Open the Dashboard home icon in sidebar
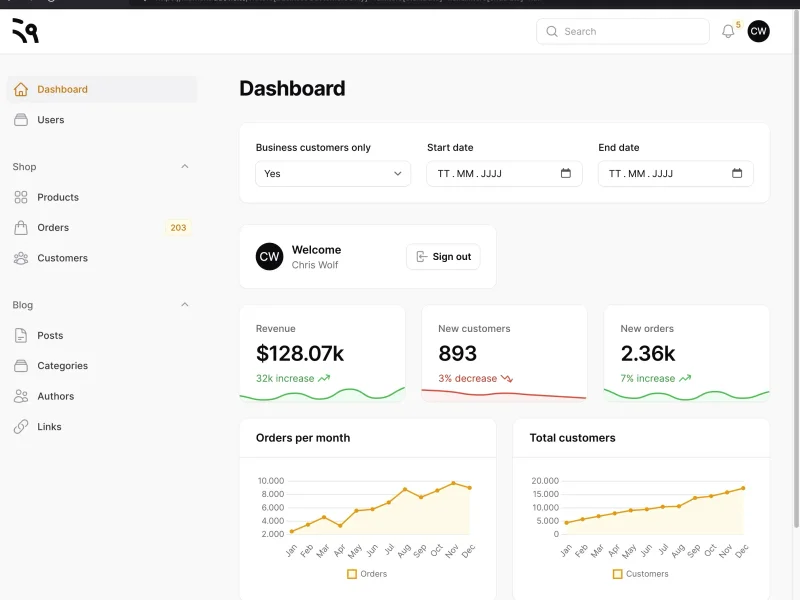The height and width of the screenshot is (600, 800). coord(20,88)
